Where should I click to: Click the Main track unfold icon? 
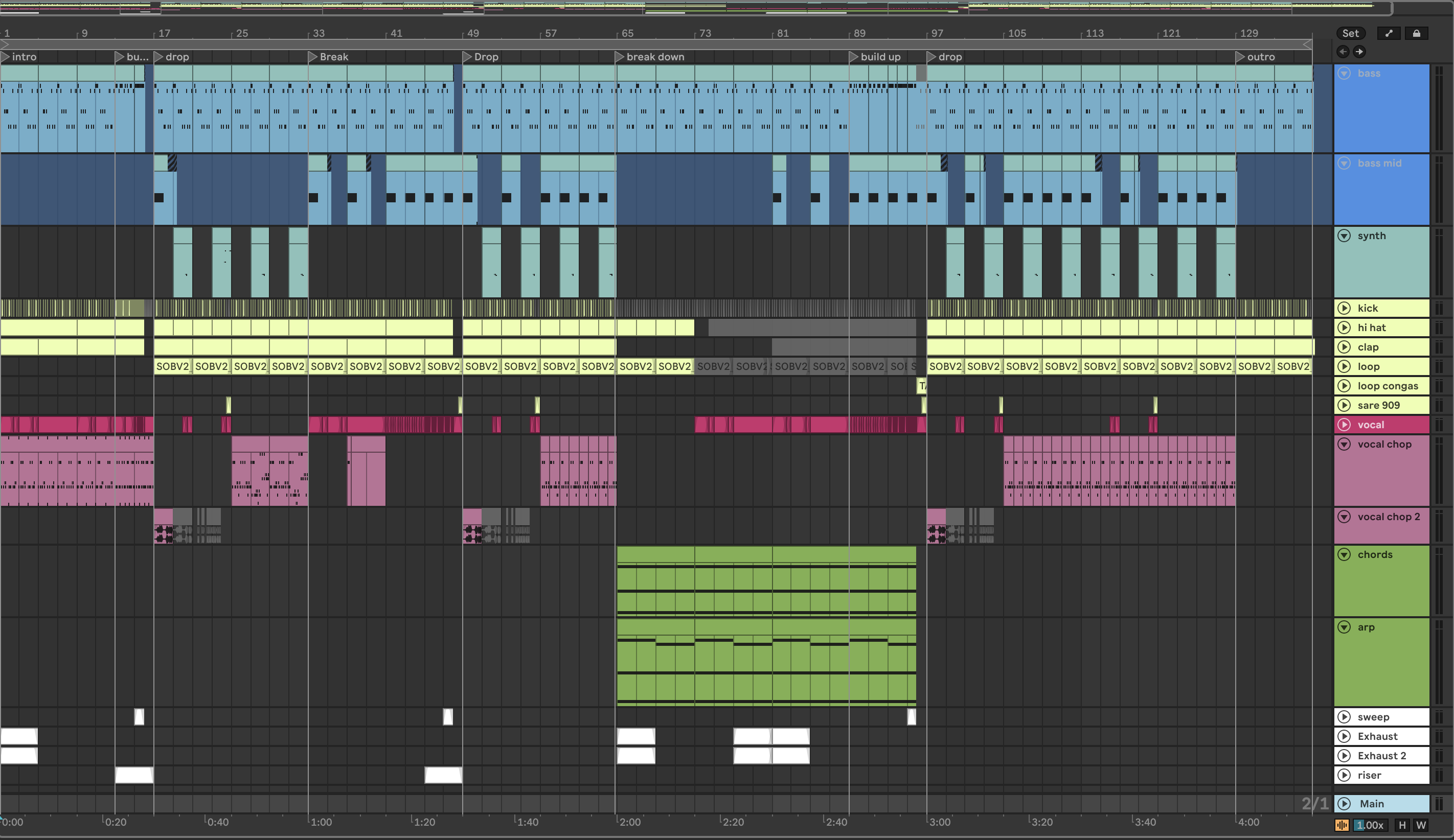pyautogui.click(x=1344, y=803)
